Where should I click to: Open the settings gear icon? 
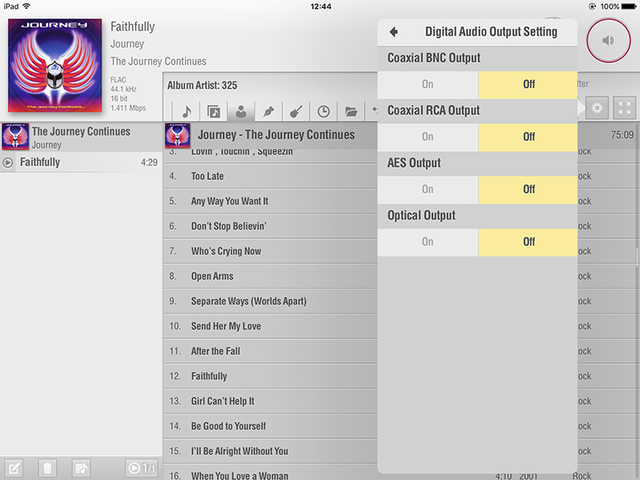598,109
